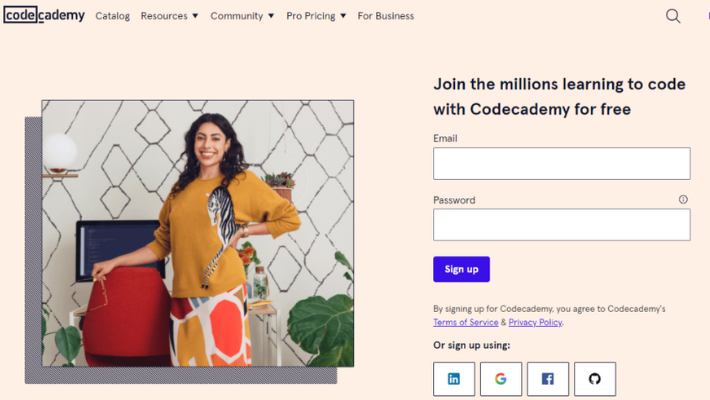Open the Catalog menu item

(112, 16)
